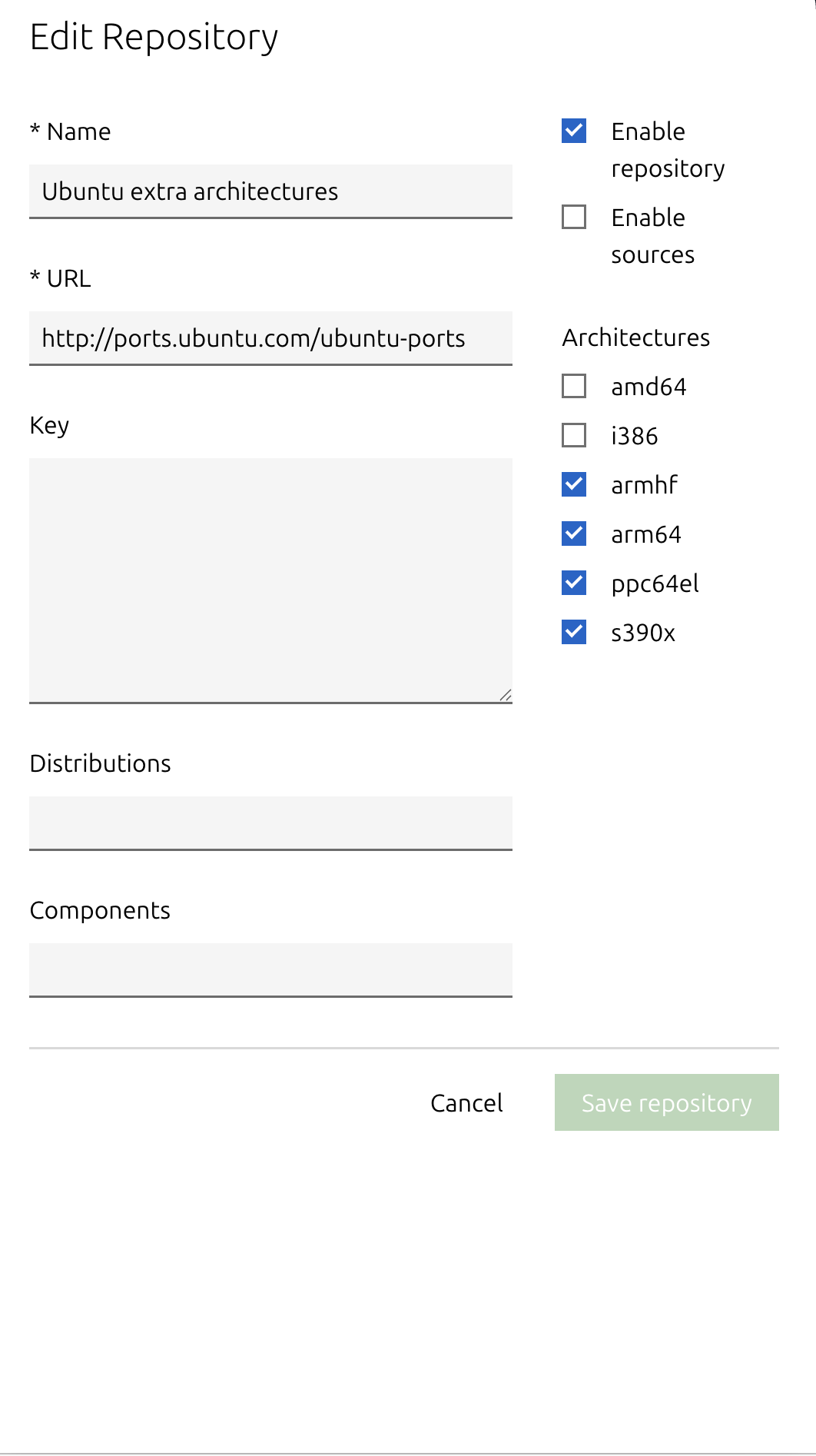Untick the arm64 architecture checkbox
This screenshot has width=816, height=1456.
574,534
